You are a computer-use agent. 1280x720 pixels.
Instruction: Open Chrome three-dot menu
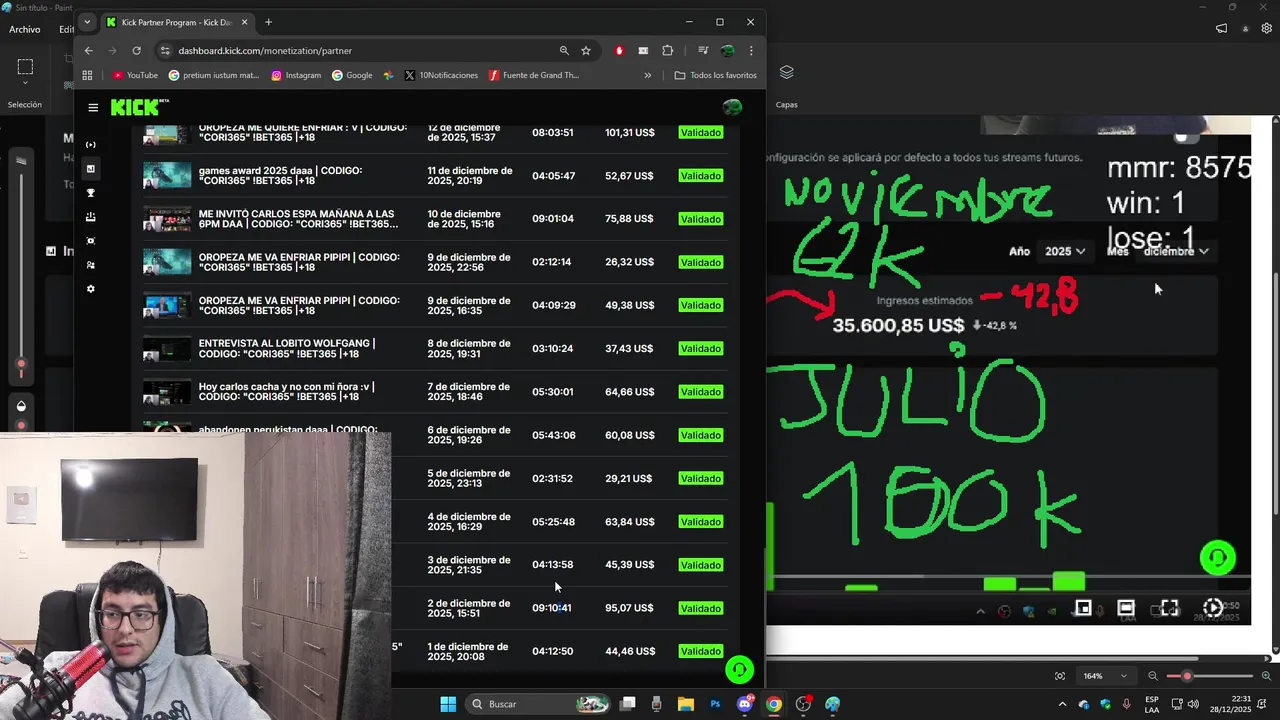[750, 50]
